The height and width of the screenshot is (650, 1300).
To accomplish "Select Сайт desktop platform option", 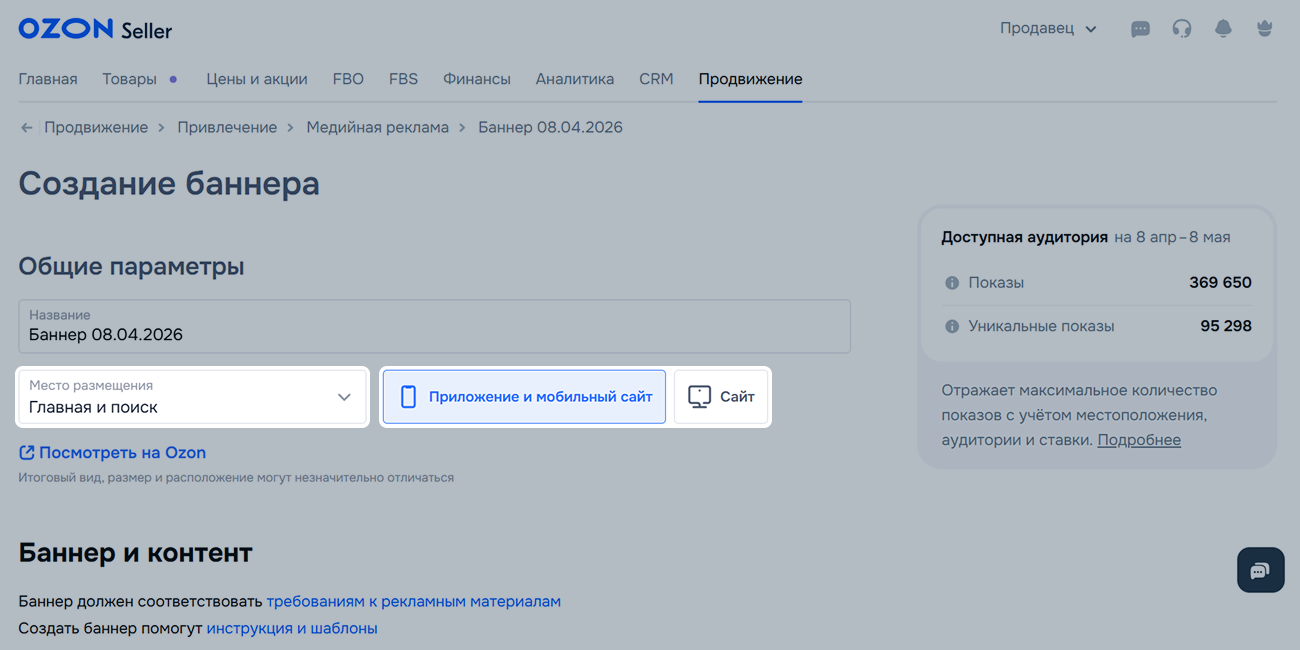I will click(721, 397).
